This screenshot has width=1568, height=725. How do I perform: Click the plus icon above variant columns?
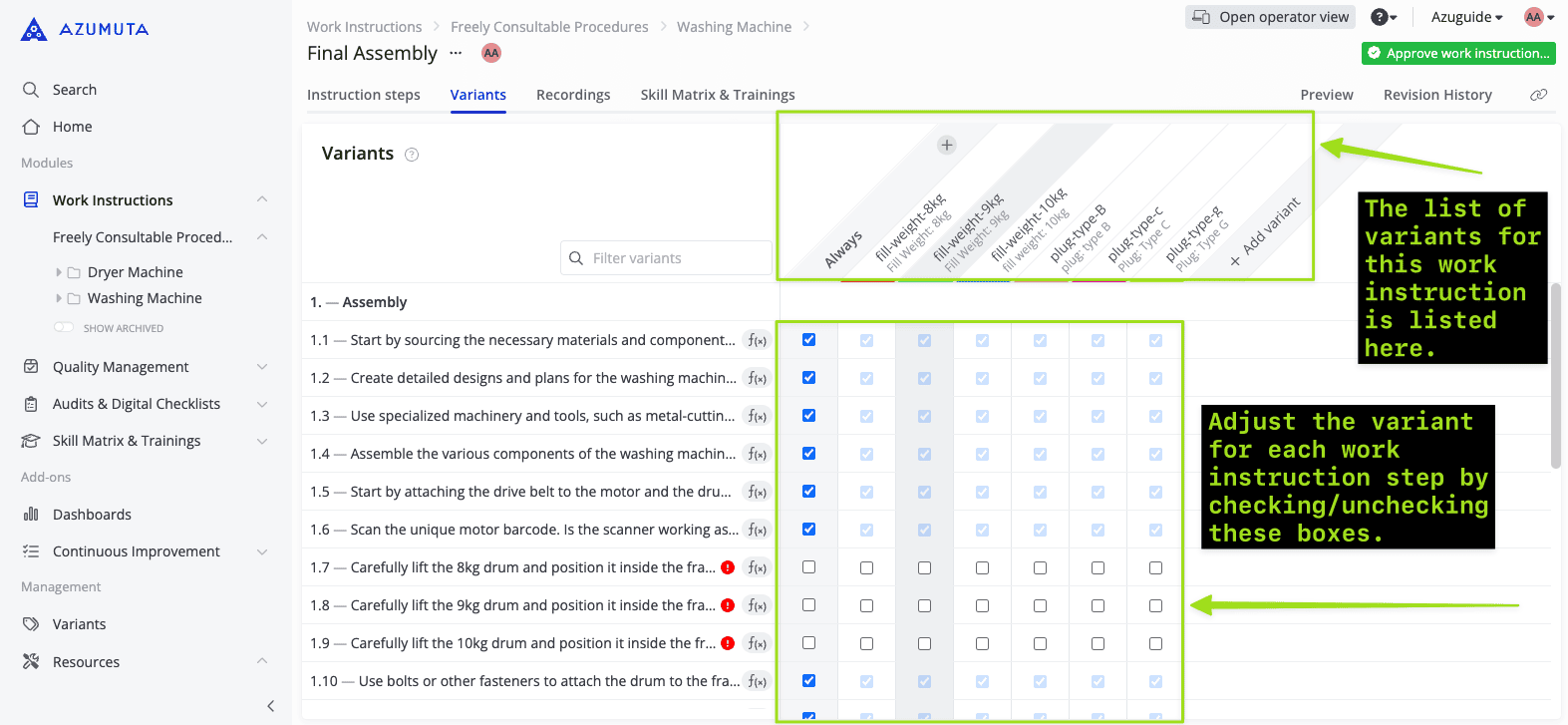click(947, 146)
